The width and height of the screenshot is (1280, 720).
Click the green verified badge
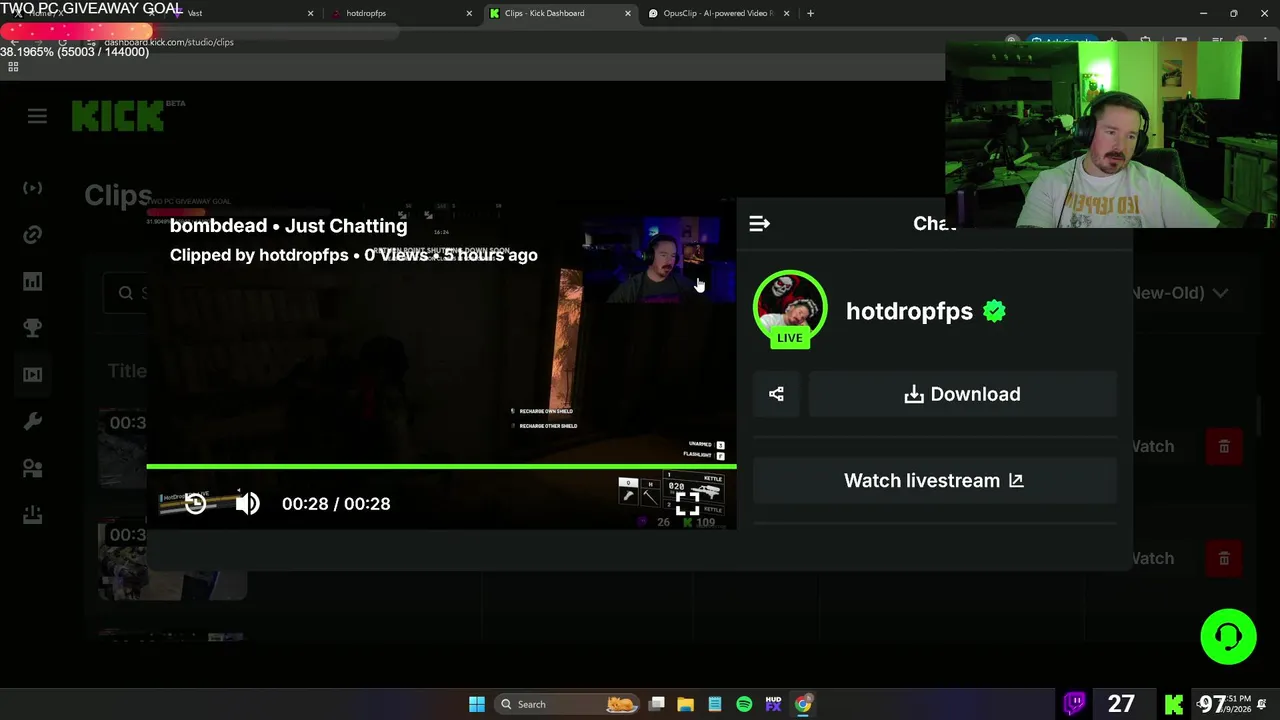[x=994, y=311]
